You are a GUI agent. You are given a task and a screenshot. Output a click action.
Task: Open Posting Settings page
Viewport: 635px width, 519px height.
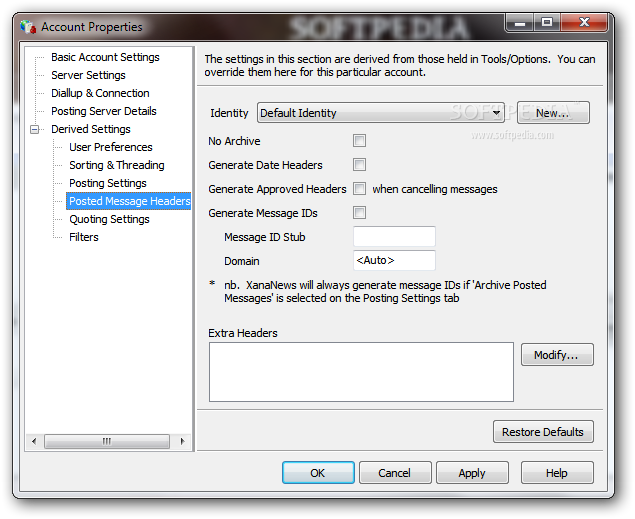(108, 183)
